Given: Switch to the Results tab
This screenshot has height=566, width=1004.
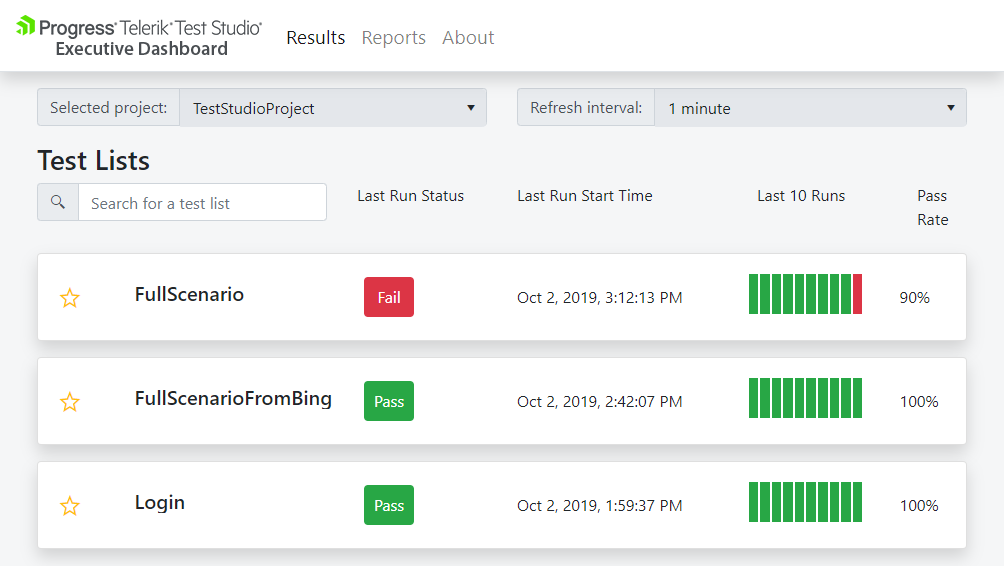Looking at the screenshot, I should [x=316, y=38].
